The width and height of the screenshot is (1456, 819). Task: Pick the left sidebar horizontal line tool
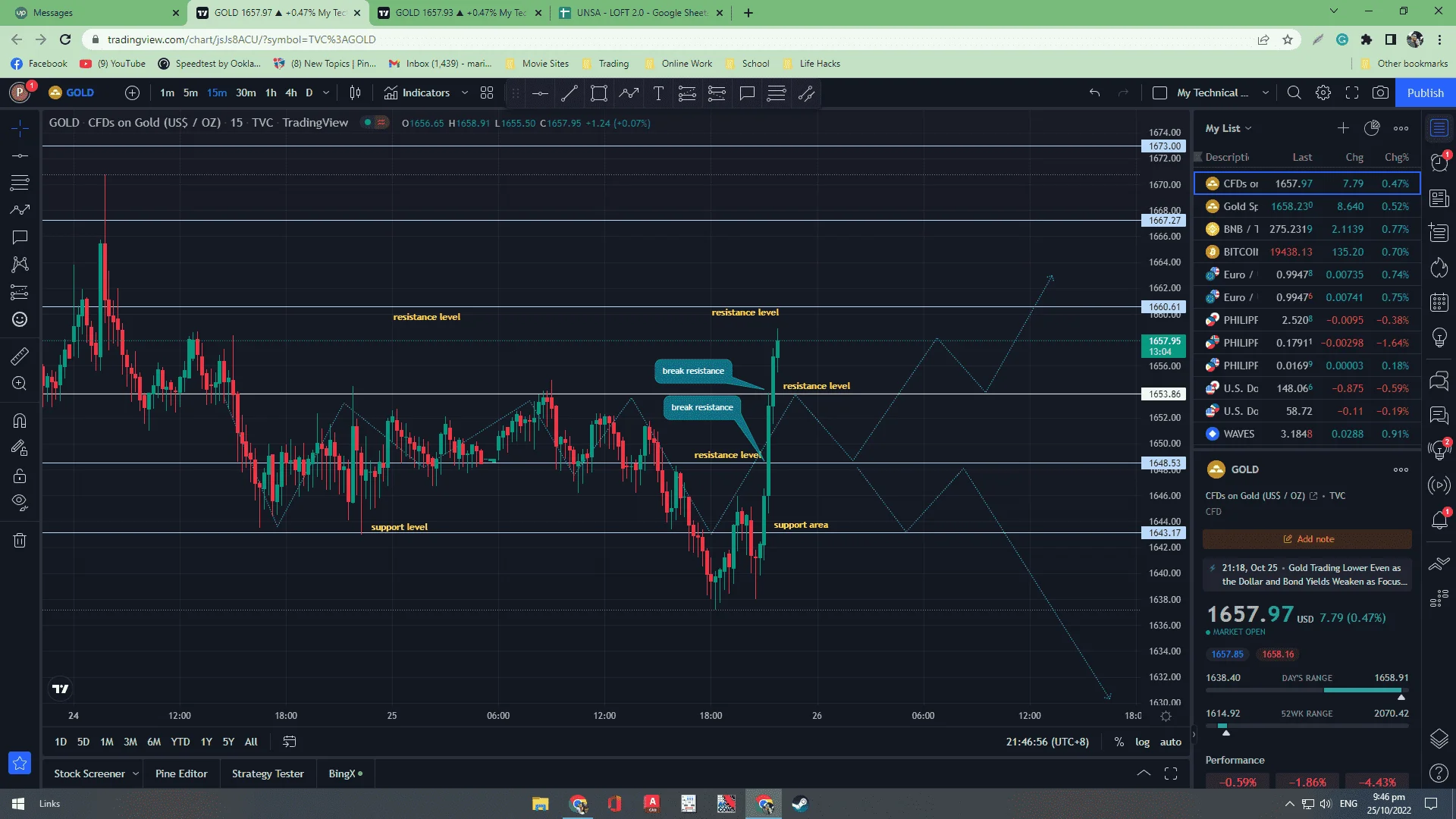[x=20, y=155]
